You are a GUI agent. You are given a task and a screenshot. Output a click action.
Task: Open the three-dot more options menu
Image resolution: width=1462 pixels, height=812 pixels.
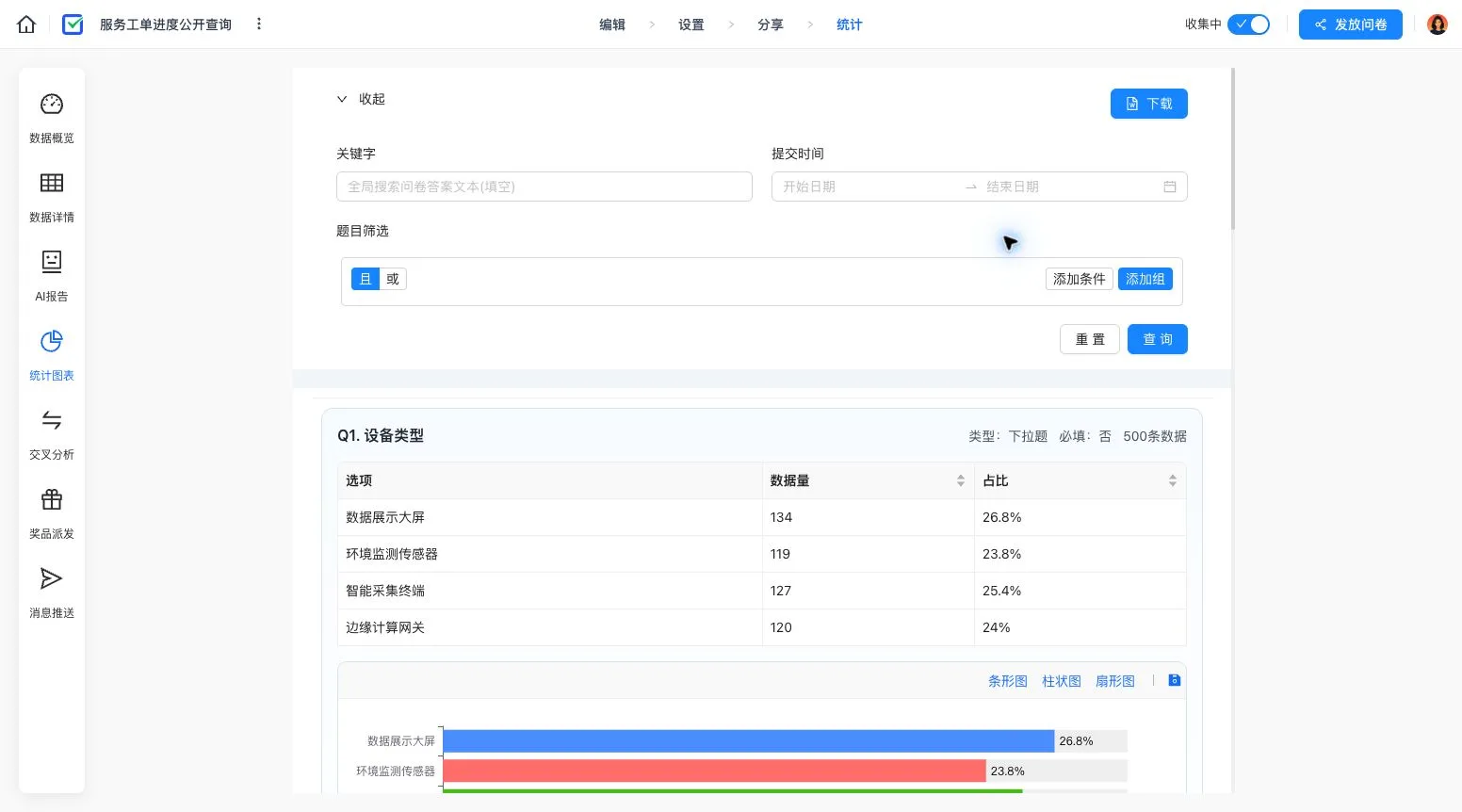[259, 24]
